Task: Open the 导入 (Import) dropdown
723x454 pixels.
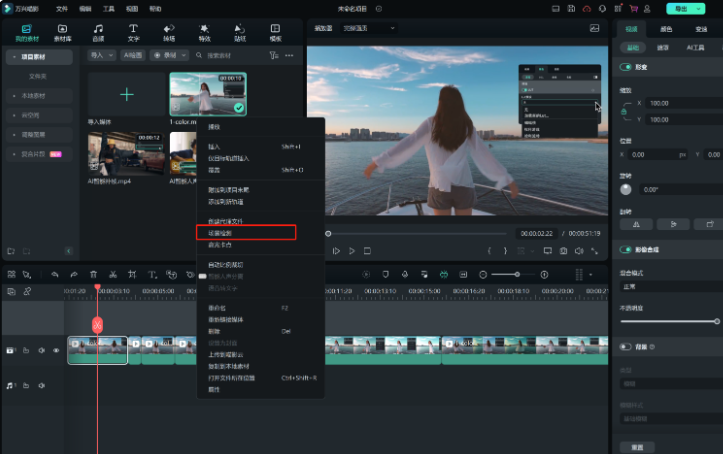Action: click(x=100, y=55)
